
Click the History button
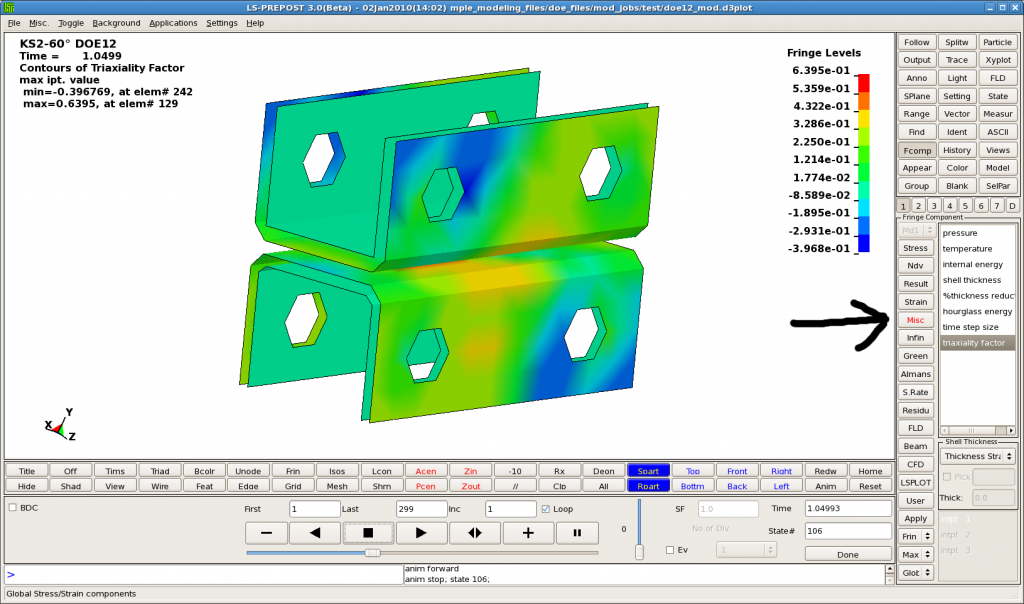point(957,150)
